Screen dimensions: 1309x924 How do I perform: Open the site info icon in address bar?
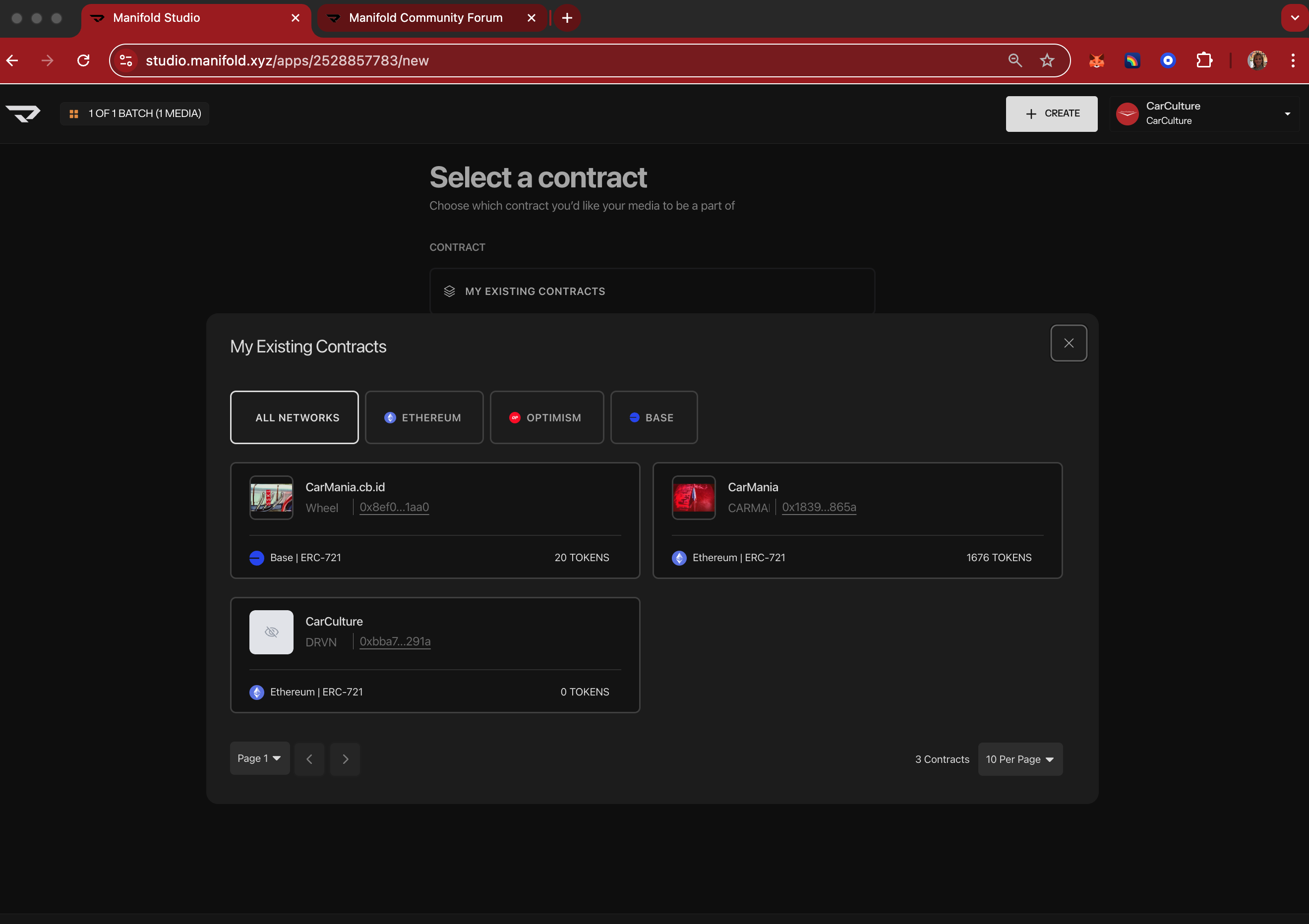click(x=125, y=60)
